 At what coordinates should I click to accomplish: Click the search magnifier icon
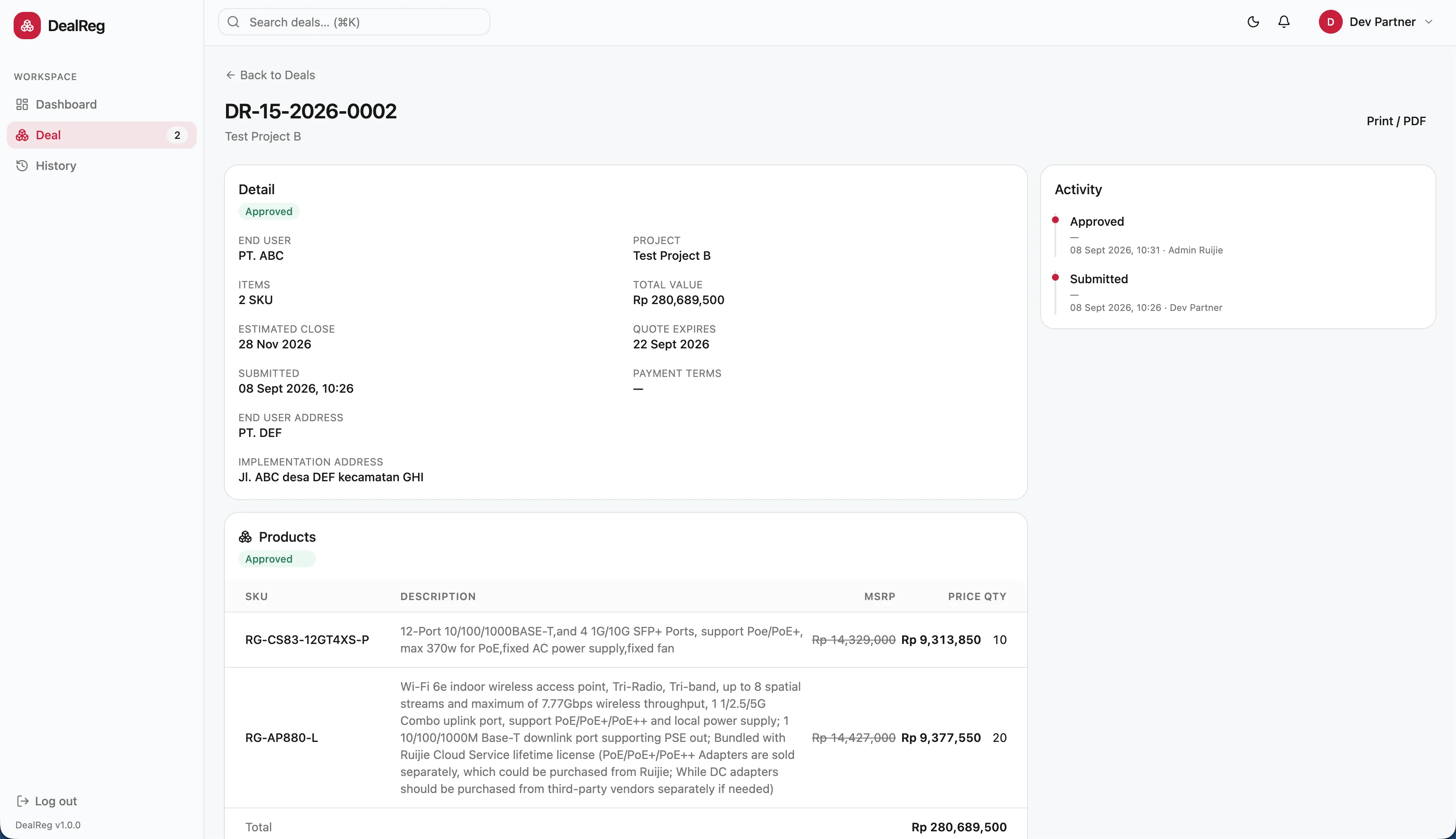pos(233,22)
